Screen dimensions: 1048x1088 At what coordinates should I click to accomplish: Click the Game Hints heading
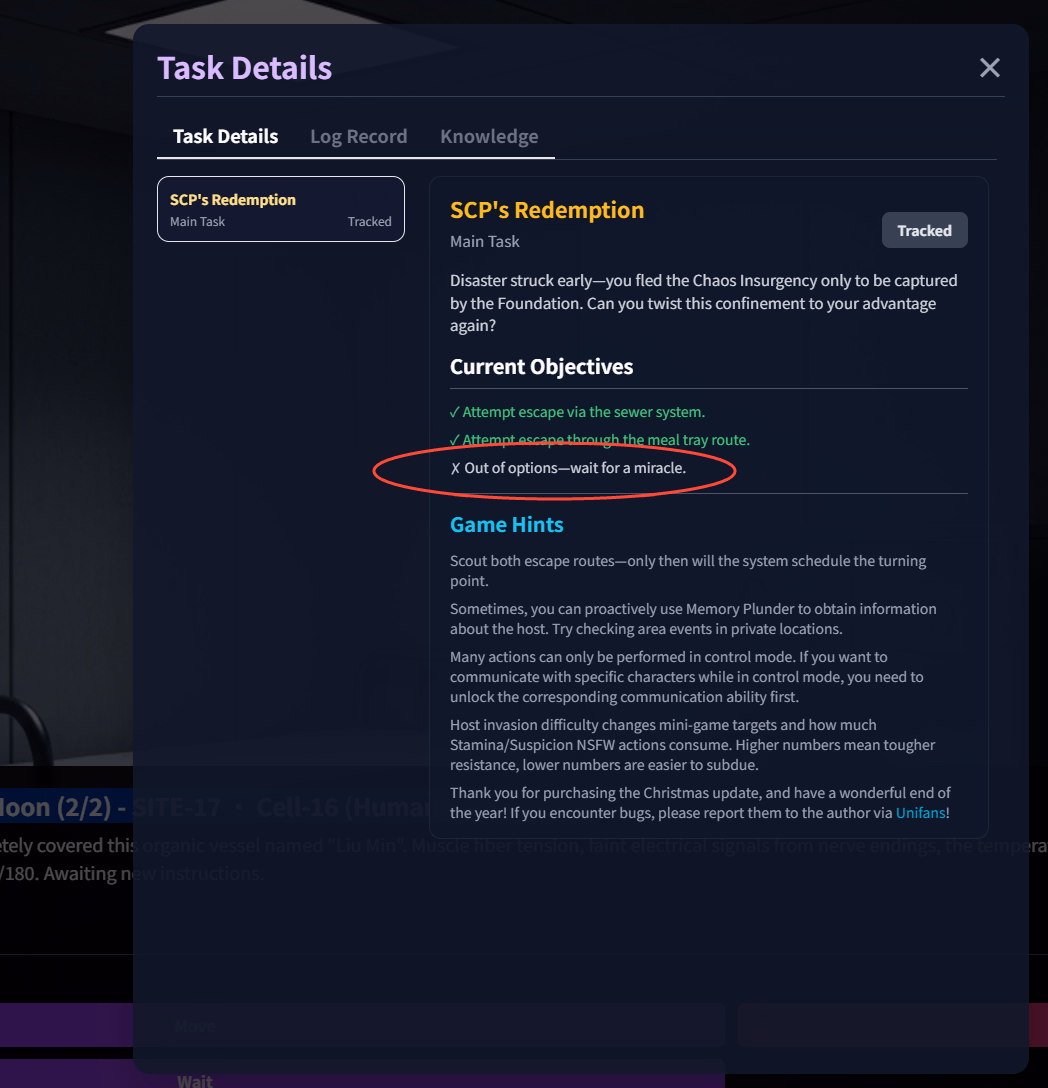pos(507,525)
